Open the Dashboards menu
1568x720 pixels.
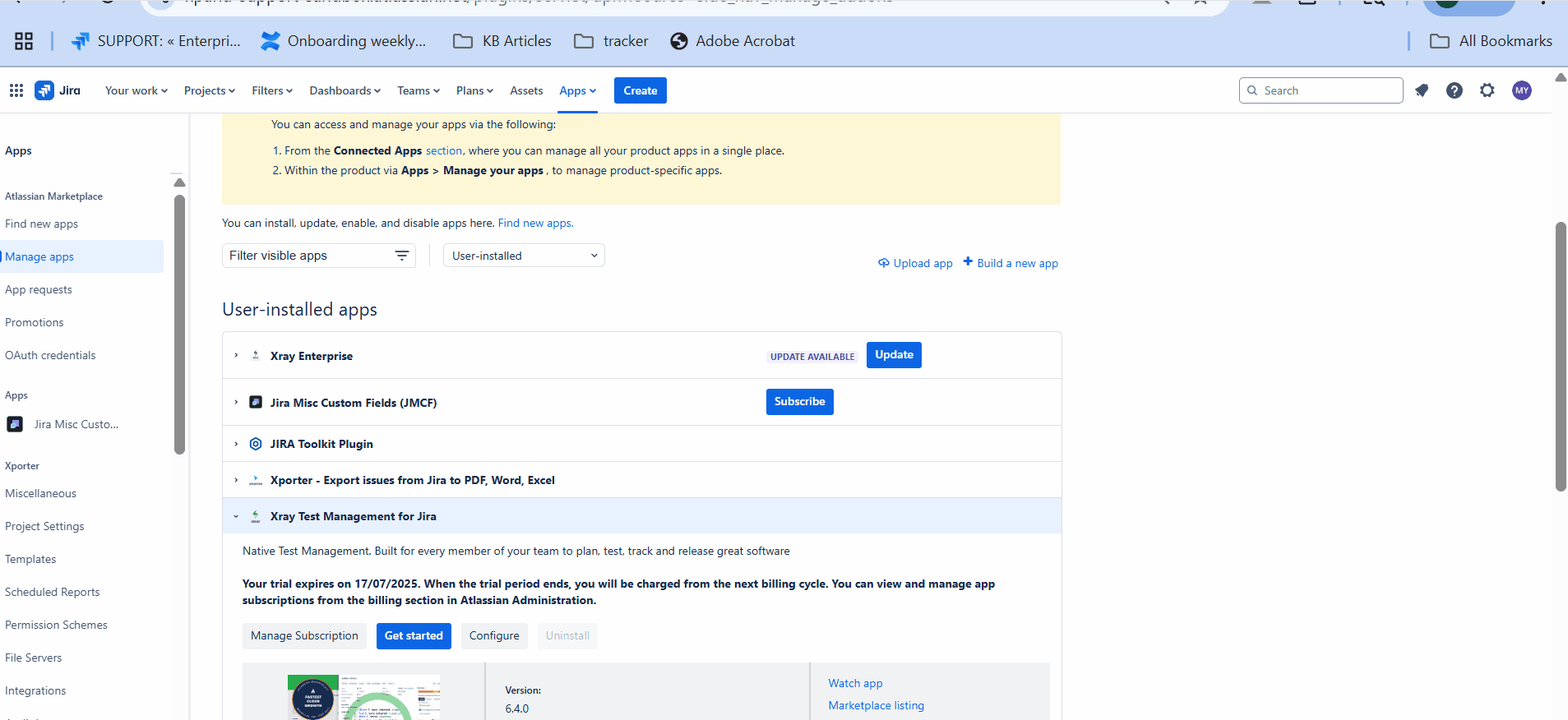(345, 90)
